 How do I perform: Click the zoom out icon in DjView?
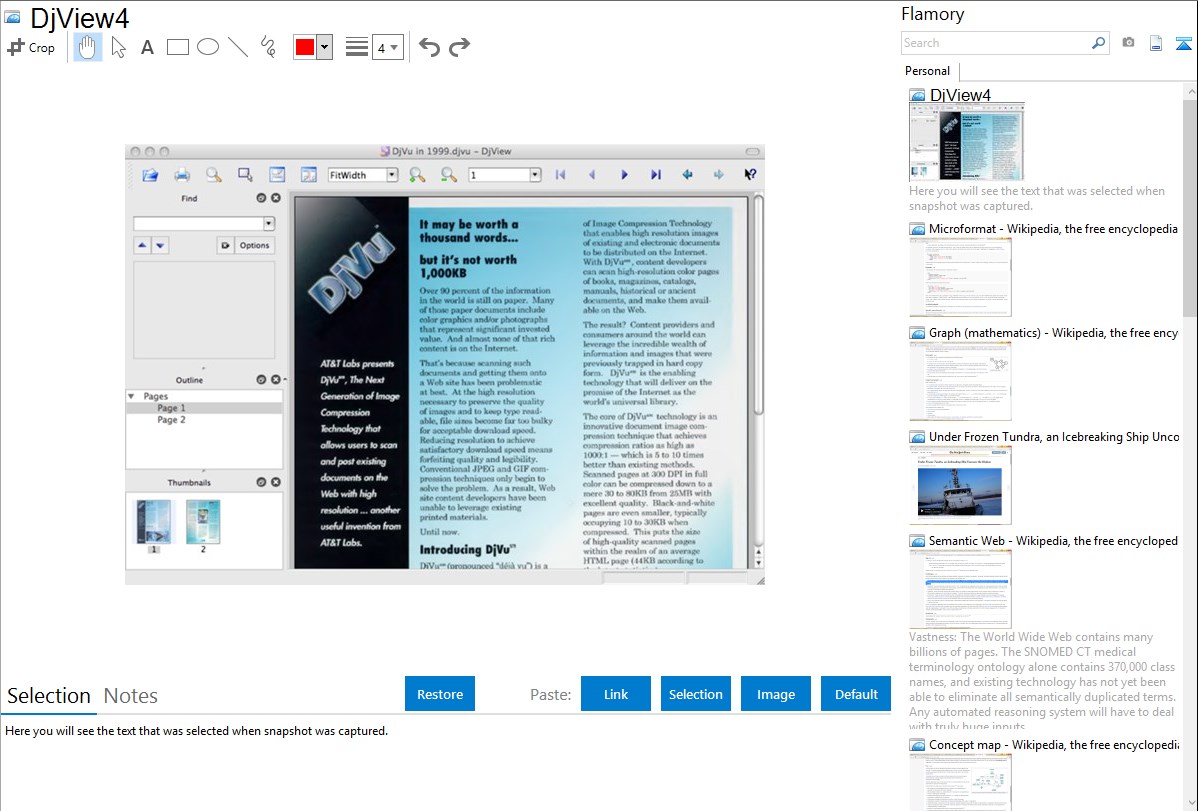pyautogui.click(x=448, y=175)
